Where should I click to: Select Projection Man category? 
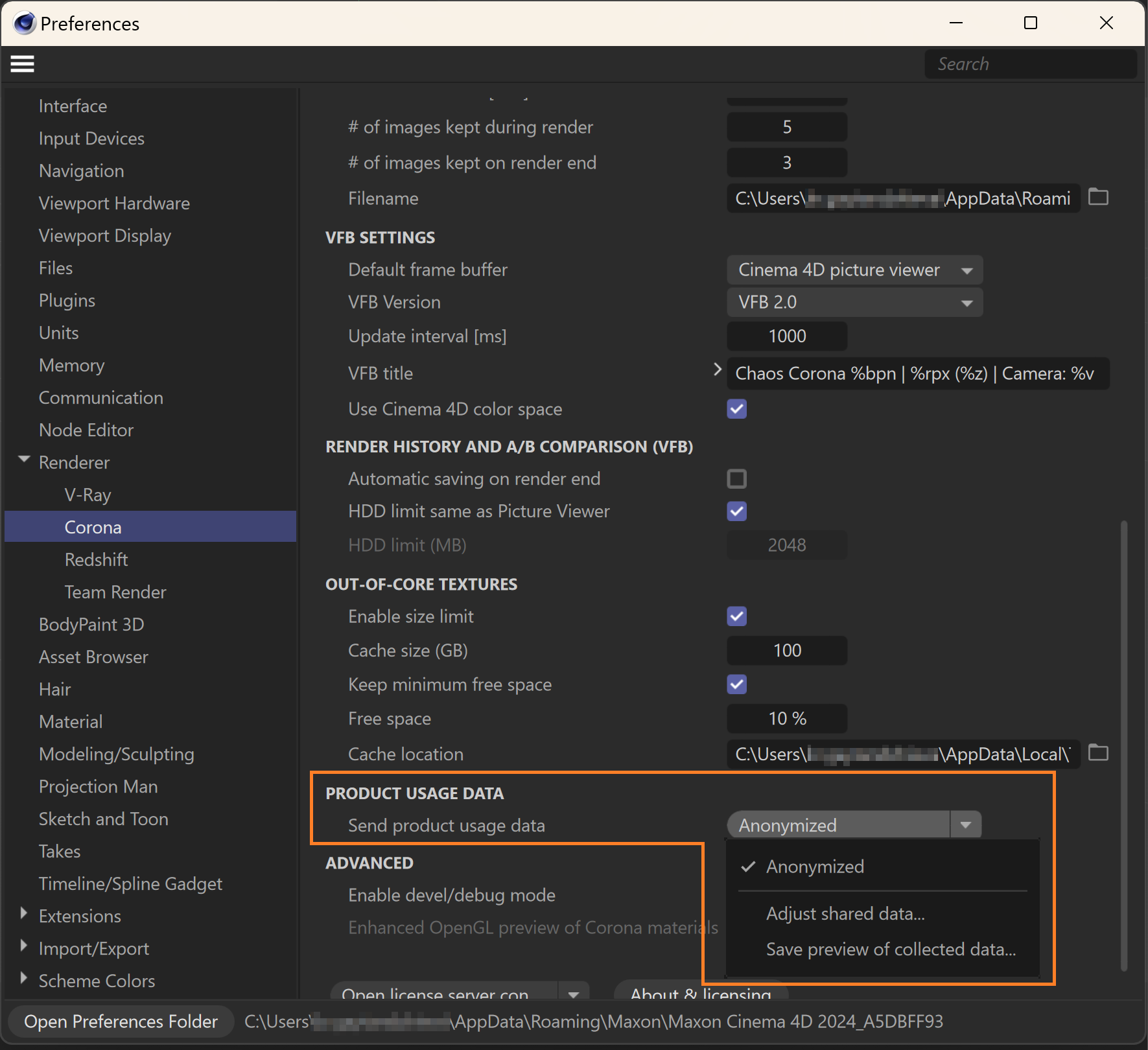(x=99, y=787)
